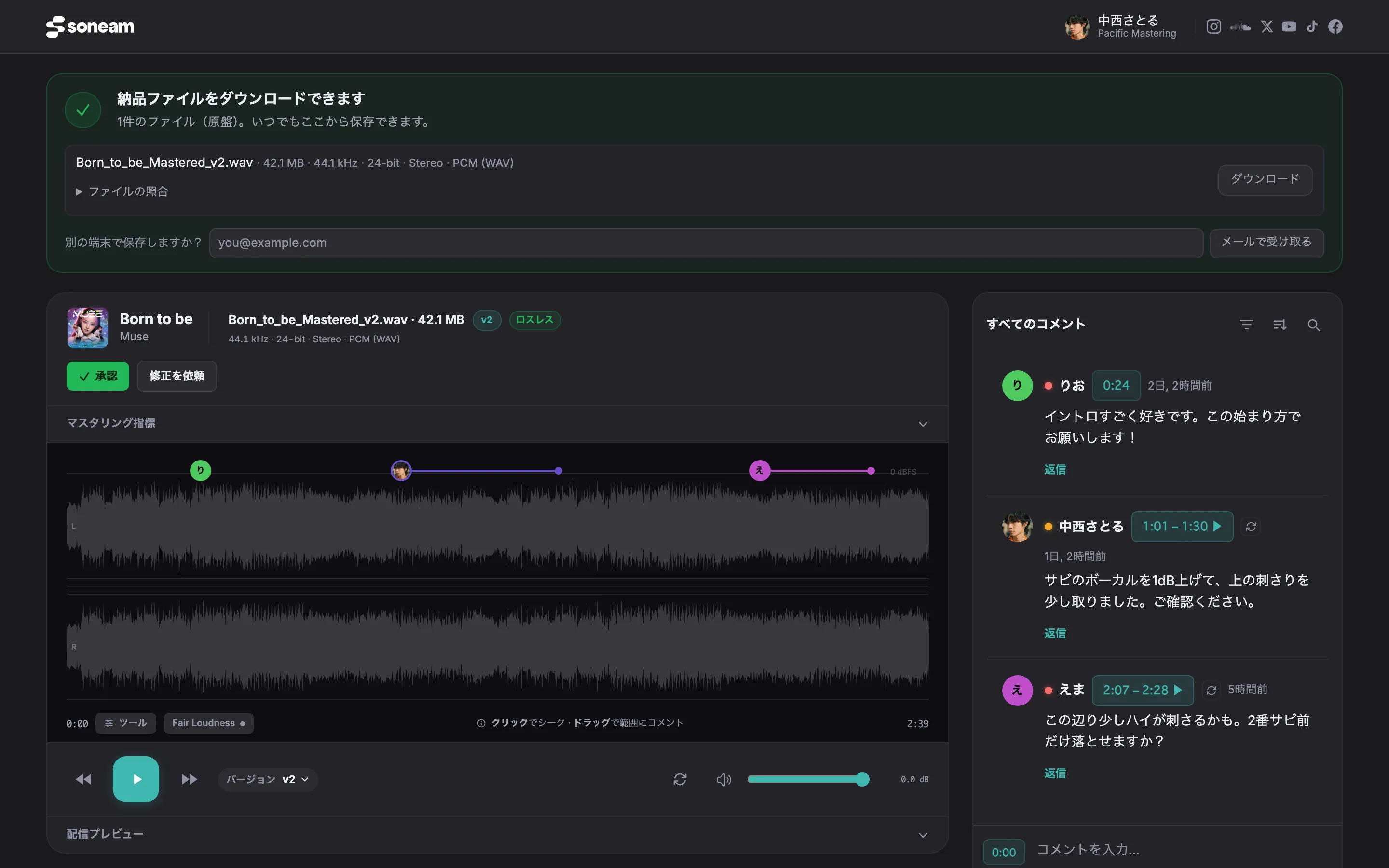
Task: Select the green り marker on waveform
Action: (x=200, y=471)
